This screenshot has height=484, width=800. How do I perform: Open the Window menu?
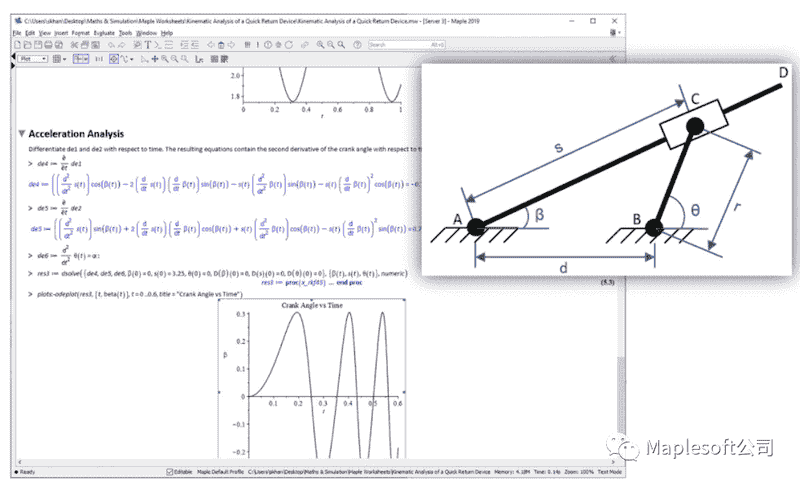(x=146, y=33)
